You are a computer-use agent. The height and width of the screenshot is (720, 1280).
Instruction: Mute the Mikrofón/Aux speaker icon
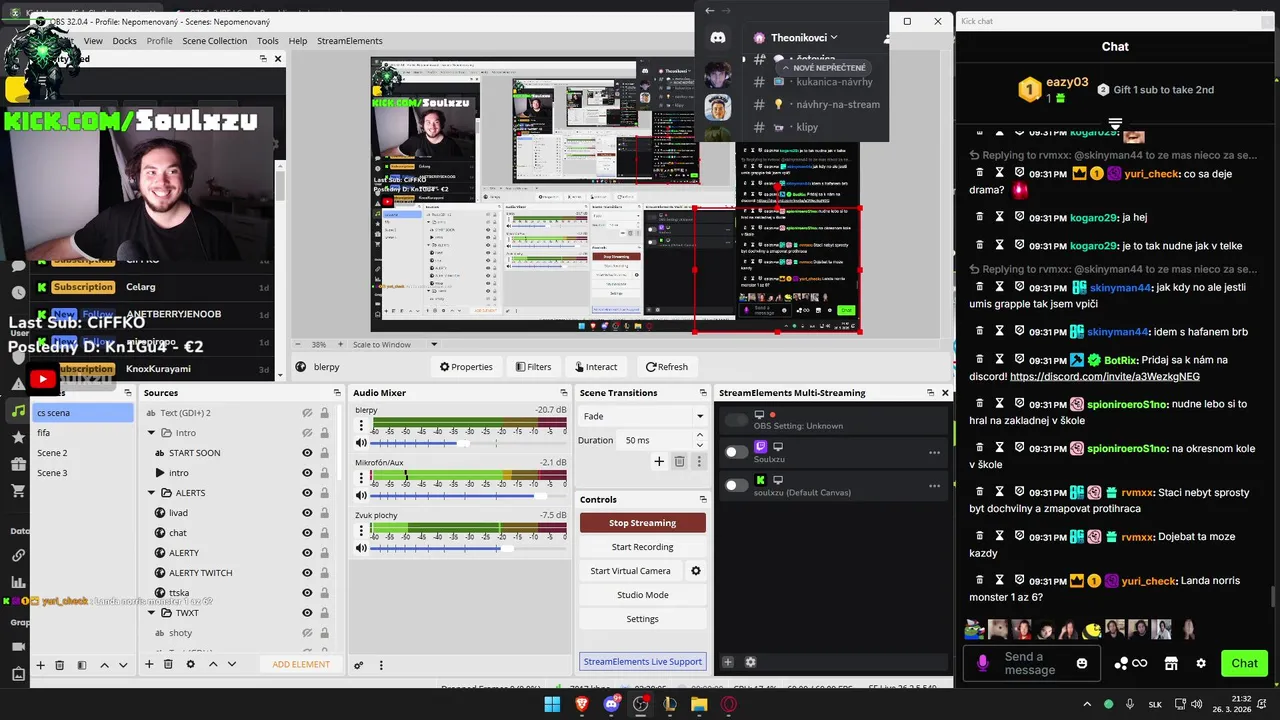pyautogui.click(x=361, y=496)
